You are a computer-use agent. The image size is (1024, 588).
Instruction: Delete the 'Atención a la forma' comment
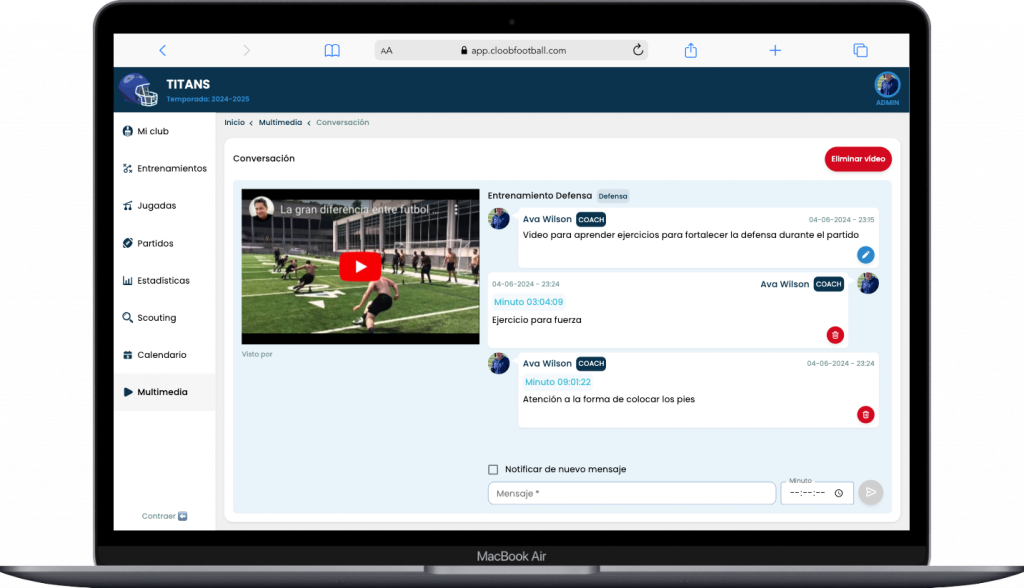(866, 414)
